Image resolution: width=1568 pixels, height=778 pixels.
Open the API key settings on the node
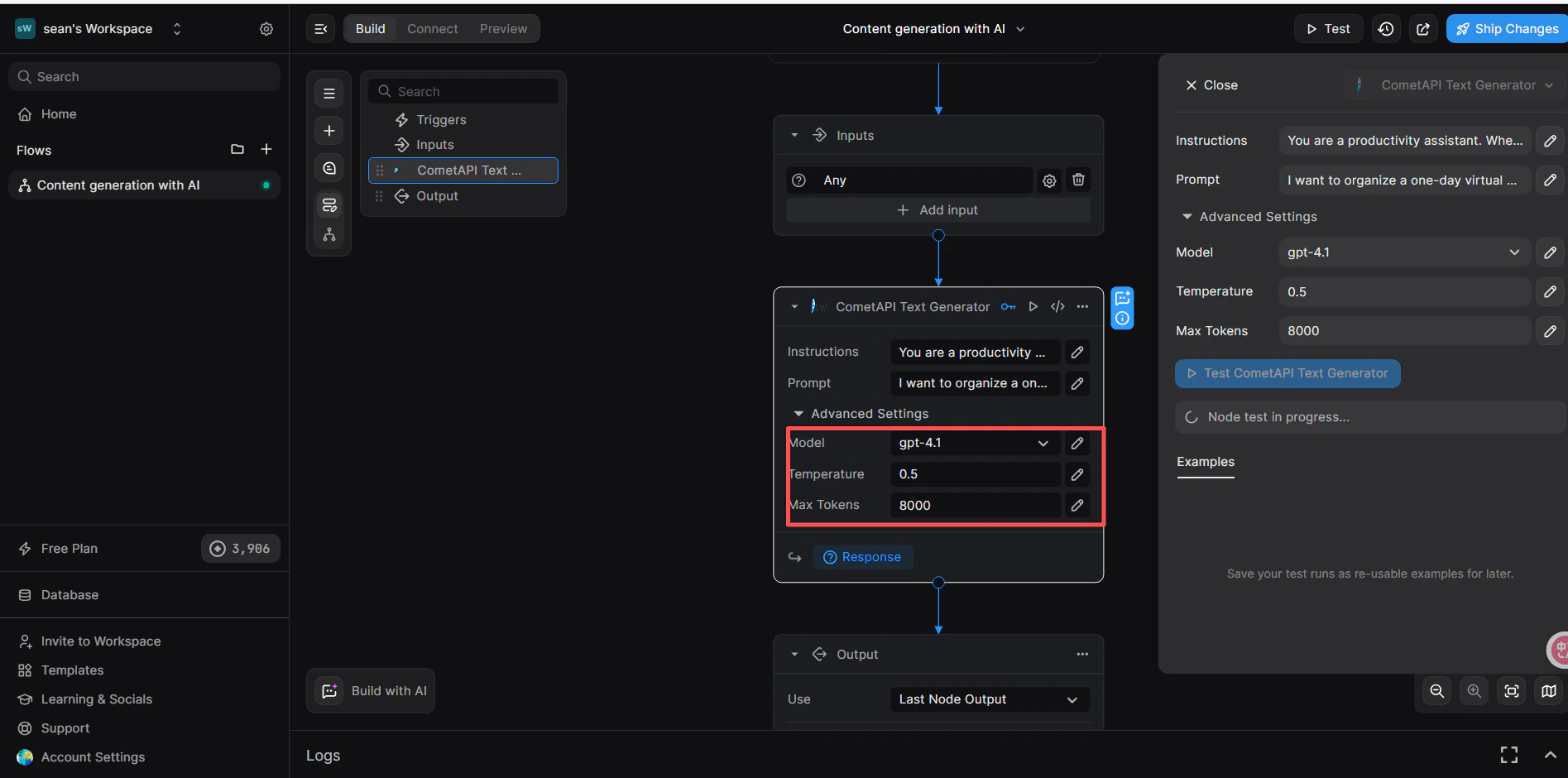pyautogui.click(x=1008, y=306)
